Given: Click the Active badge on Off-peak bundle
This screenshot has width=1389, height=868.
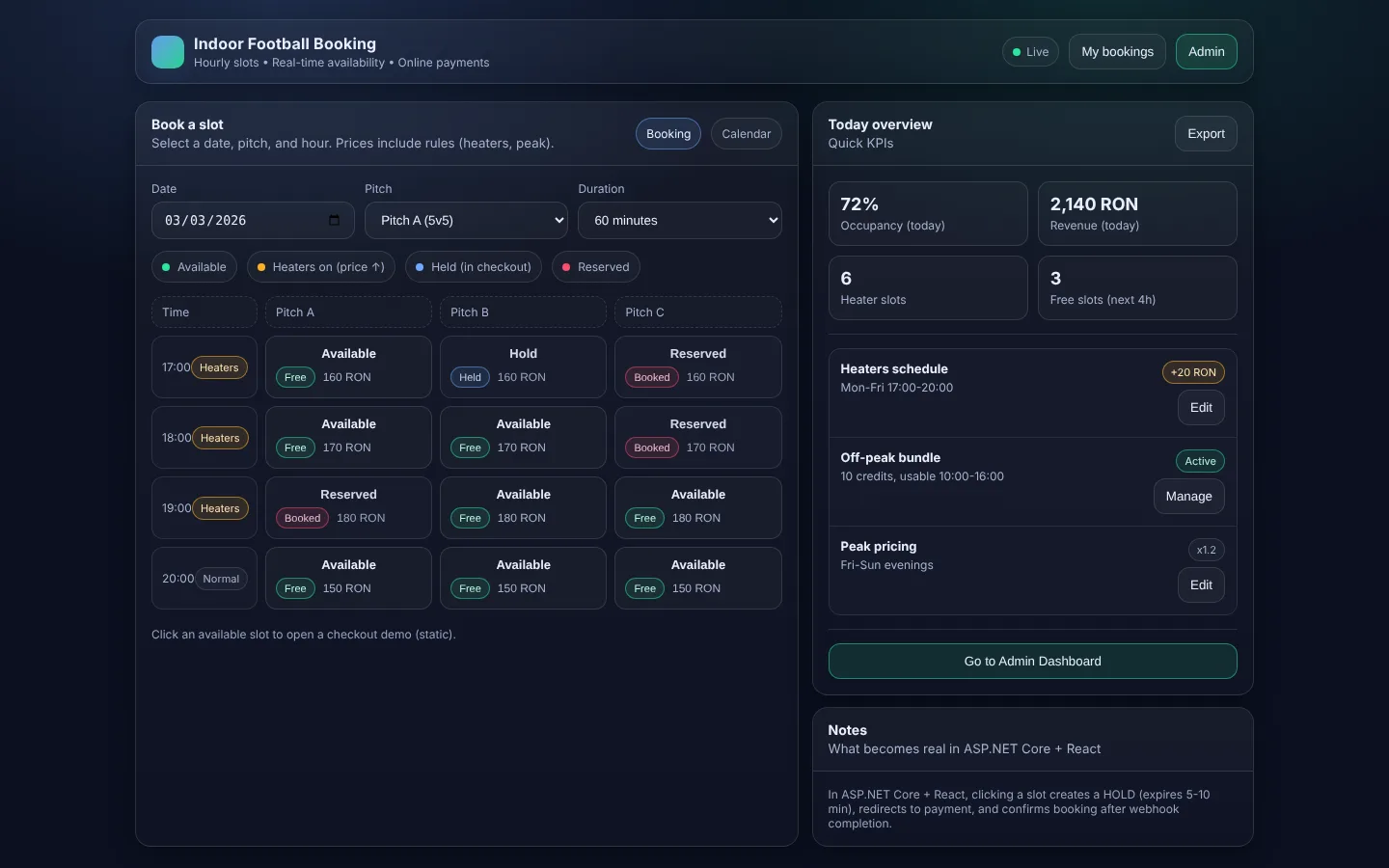Looking at the screenshot, I should point(1200,461).
